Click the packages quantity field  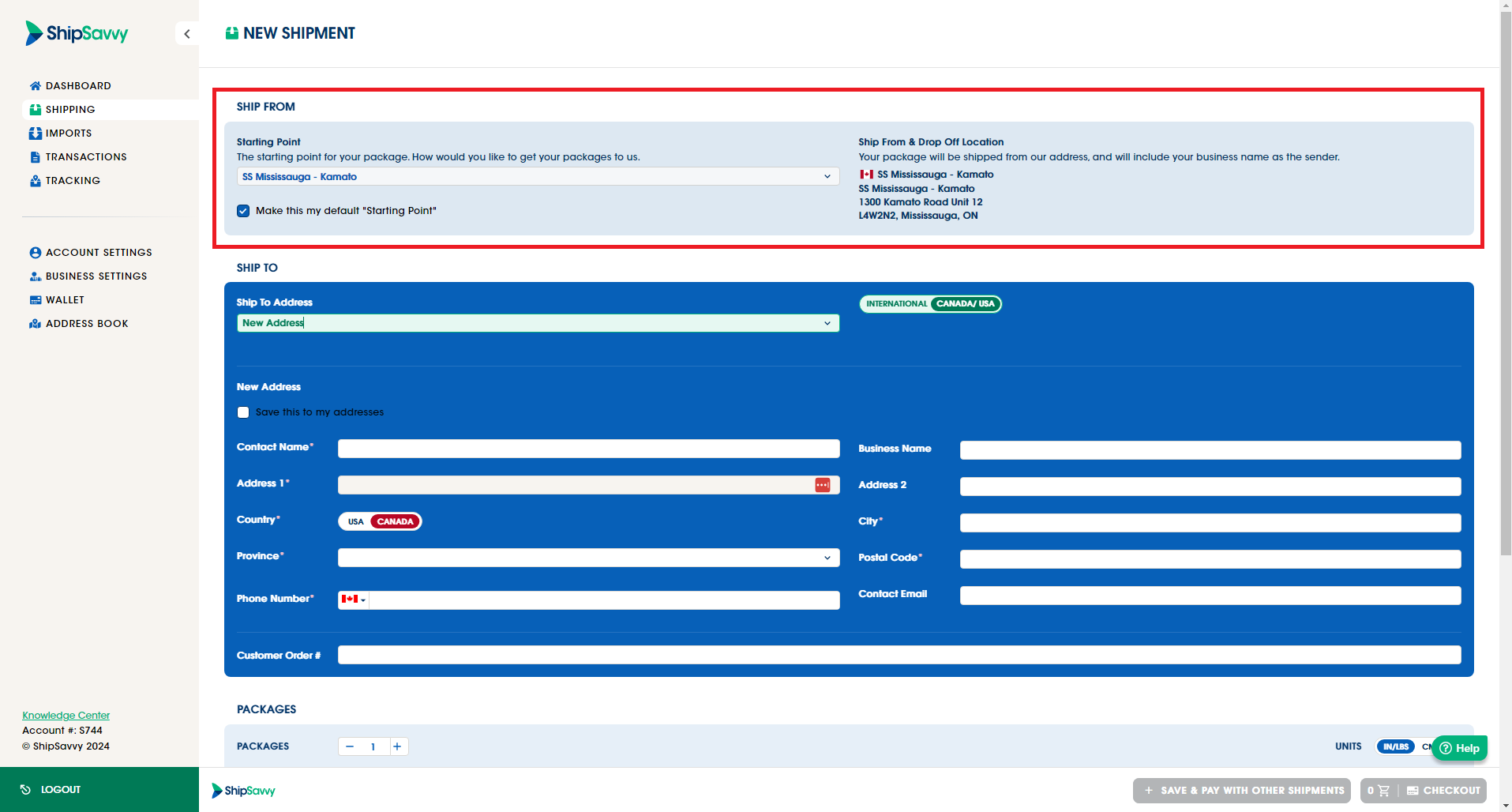[374, 746]
